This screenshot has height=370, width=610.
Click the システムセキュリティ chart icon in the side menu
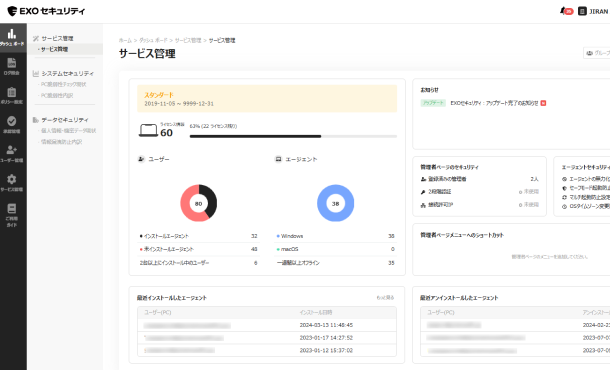(36, 73)
